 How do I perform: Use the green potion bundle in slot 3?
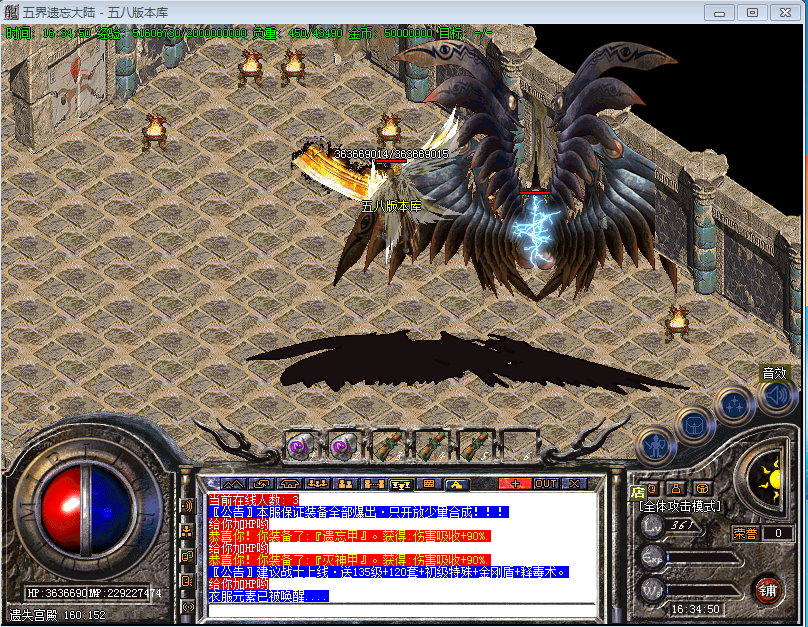click(387, 445)
